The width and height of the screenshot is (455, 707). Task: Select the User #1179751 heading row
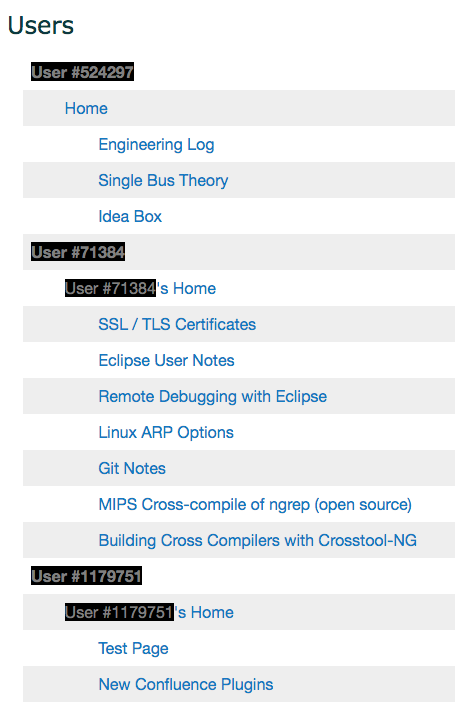(x=239, y=576)
